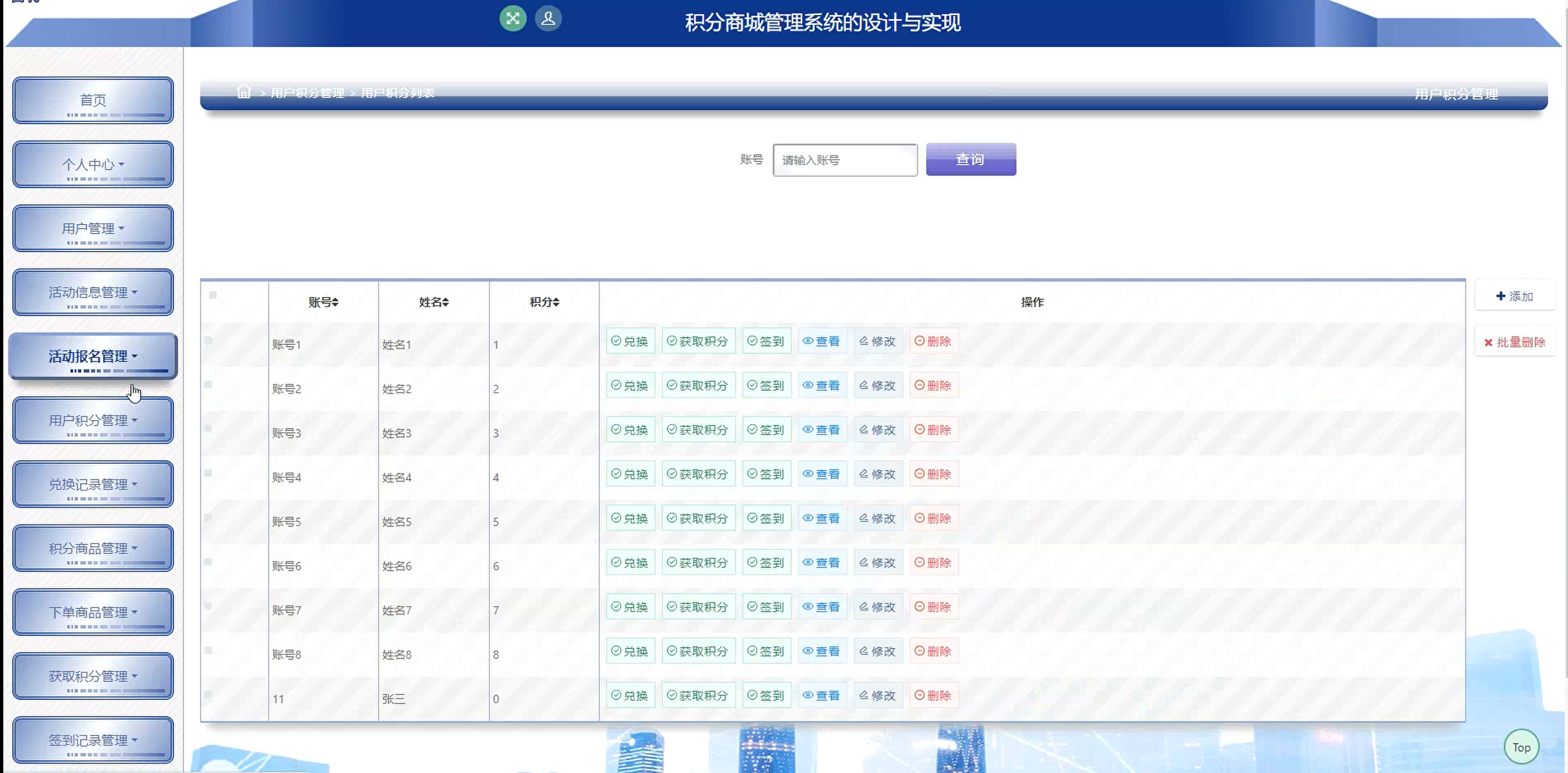Check the checkbox for 账号1 row
This screenshot has width=1568, height=773.
(208, 340)
